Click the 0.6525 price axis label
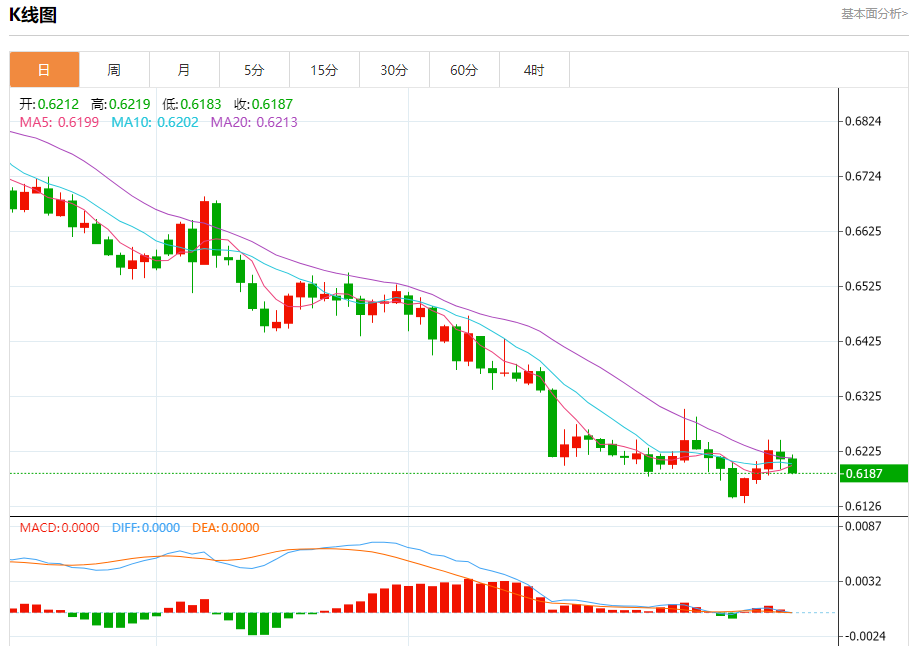The image size is (915, 646). click(863, 286)
